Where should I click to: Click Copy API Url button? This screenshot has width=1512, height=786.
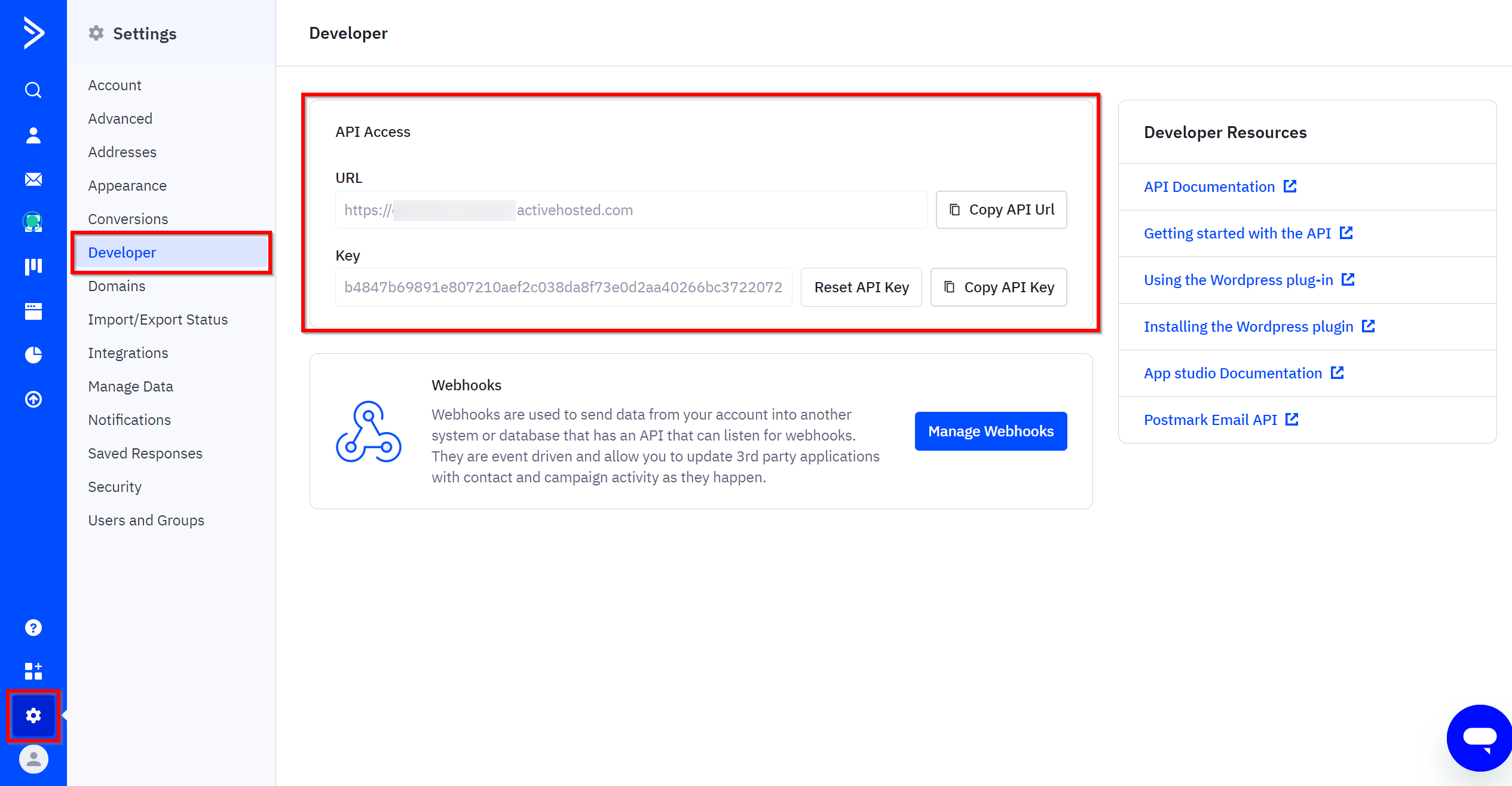pyautogui.click(x=1002, y=210)
